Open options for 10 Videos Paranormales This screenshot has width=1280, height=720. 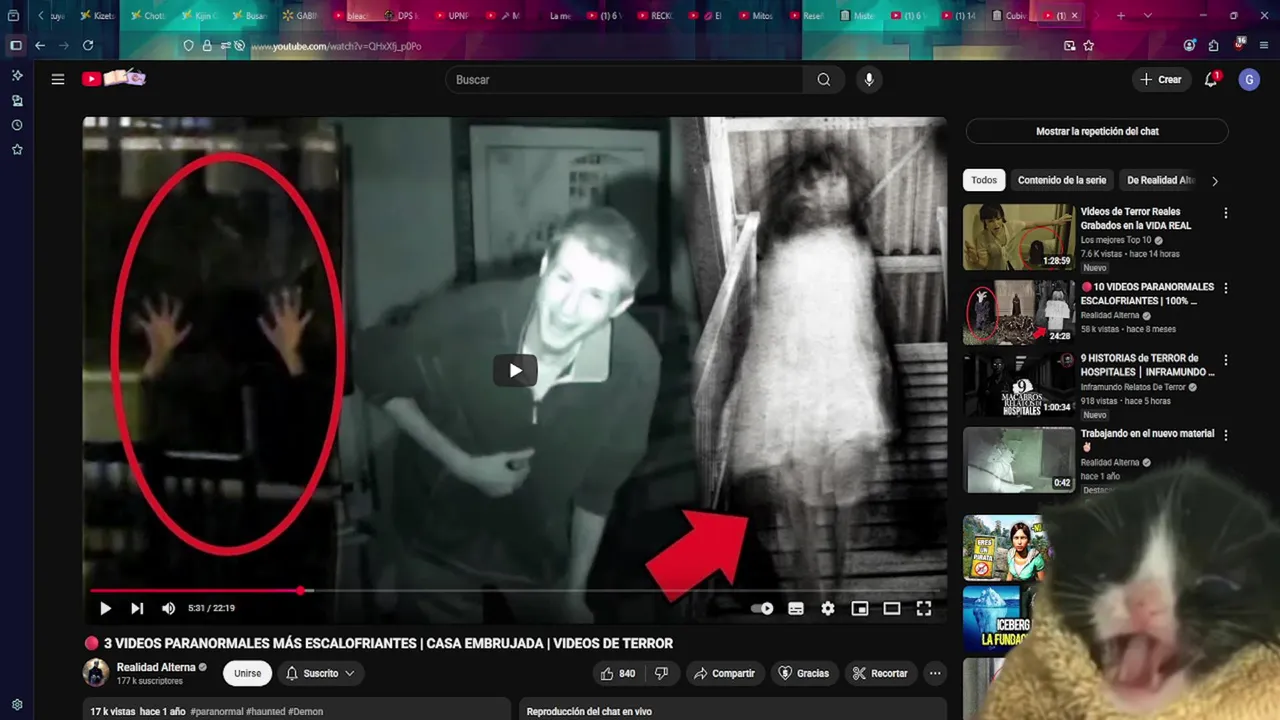1225,288
